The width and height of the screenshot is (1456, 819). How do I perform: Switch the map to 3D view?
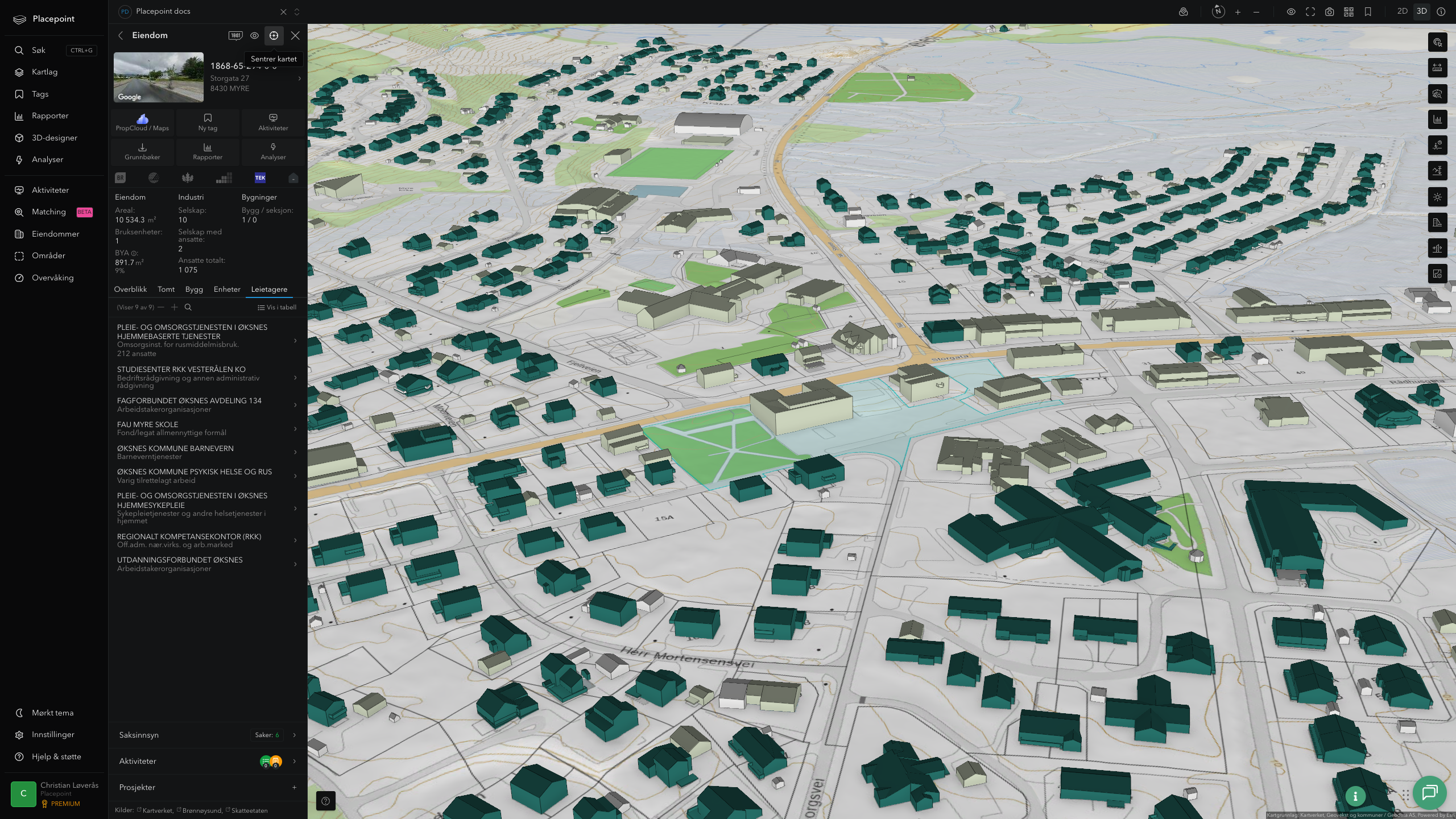point(1422,11)
